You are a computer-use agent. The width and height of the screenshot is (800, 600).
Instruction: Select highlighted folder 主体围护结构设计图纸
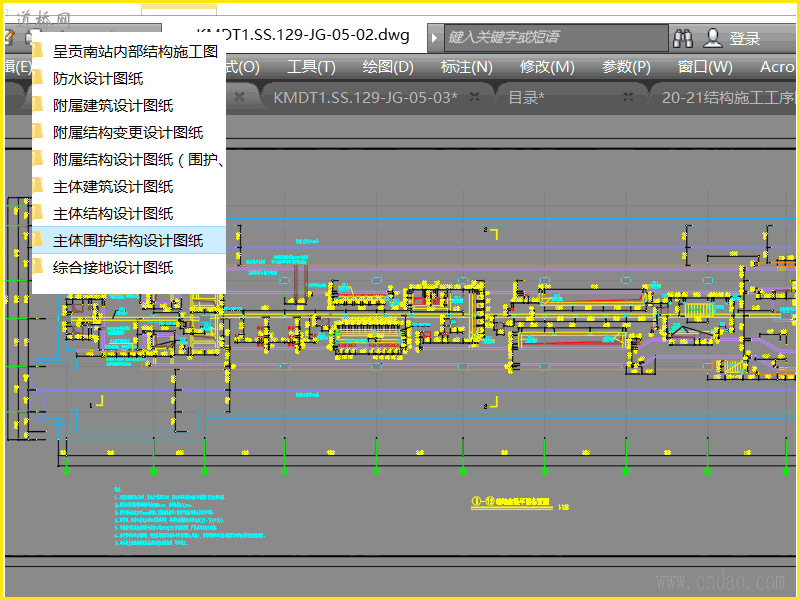[x=129, y=240]
